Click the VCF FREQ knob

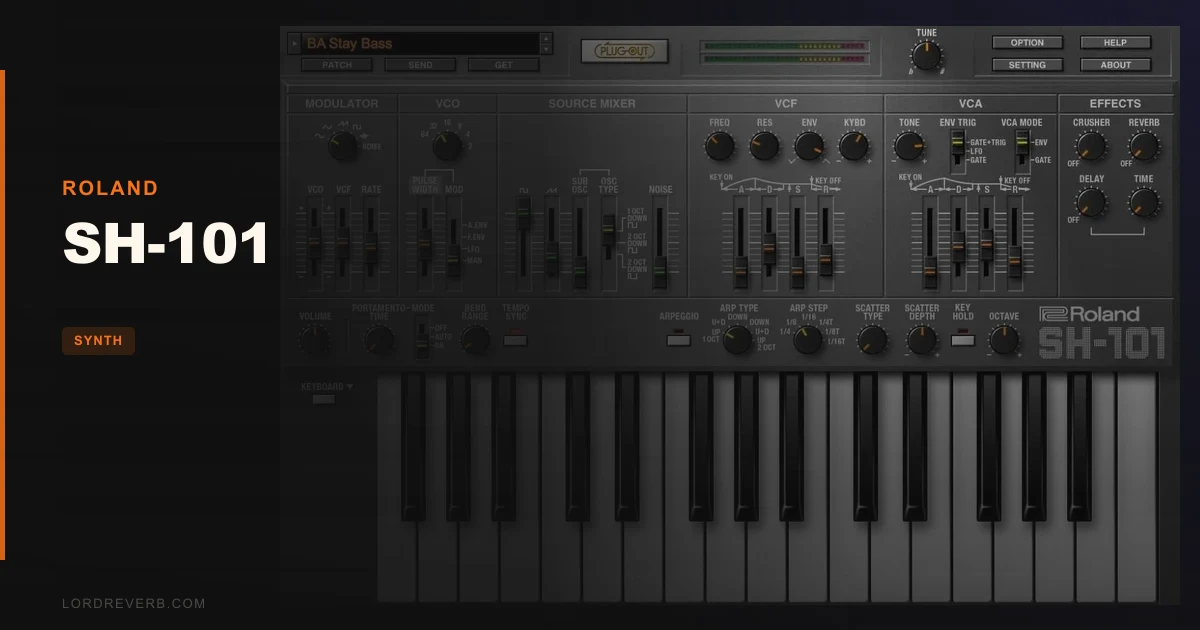(718, 147)
